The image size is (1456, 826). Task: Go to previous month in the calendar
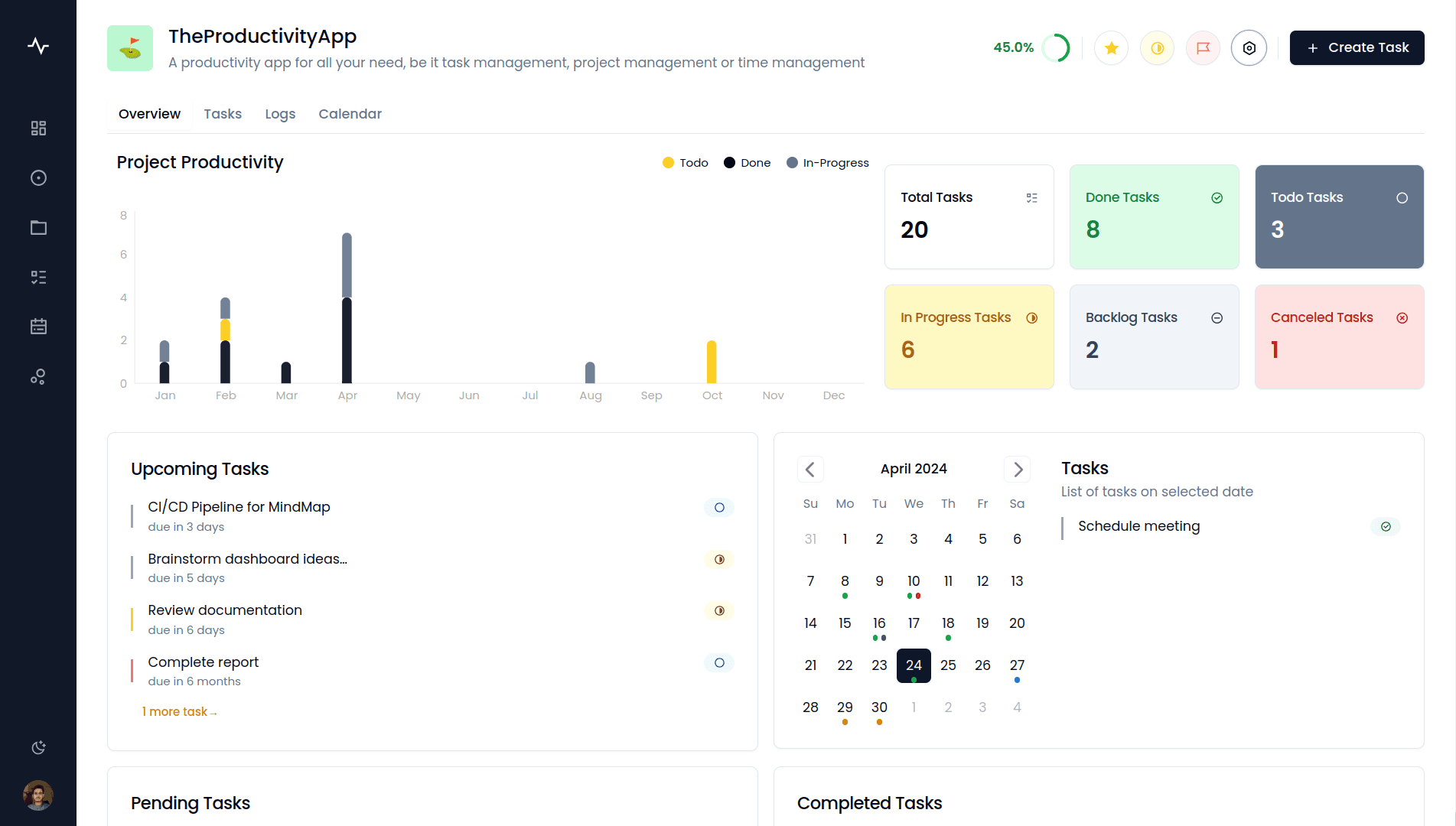click(810, 469)
